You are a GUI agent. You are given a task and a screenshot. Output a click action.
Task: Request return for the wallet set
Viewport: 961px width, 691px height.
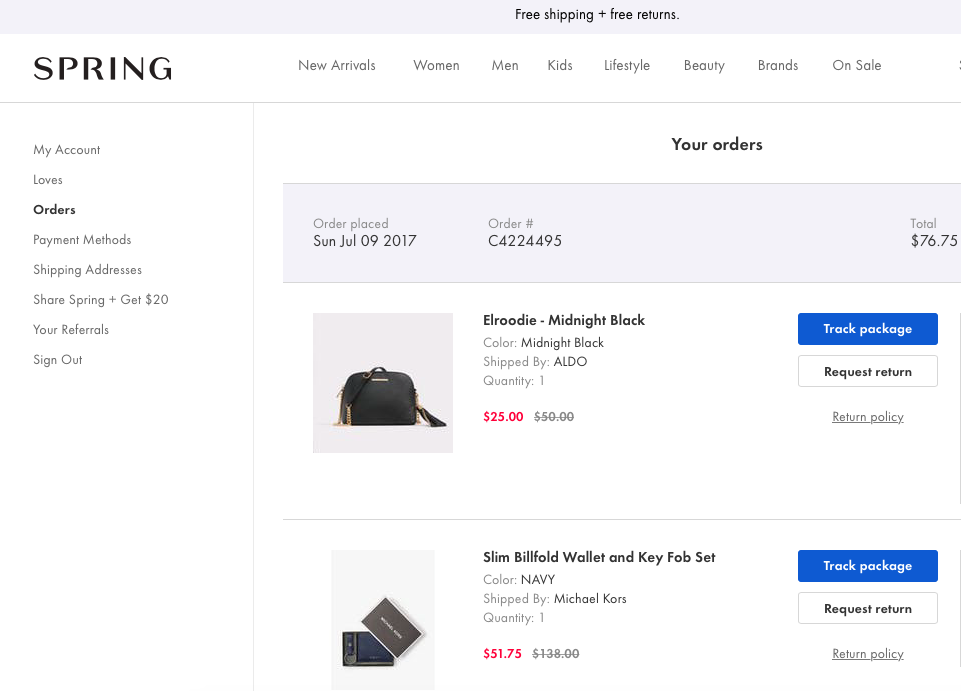point(868,608)
